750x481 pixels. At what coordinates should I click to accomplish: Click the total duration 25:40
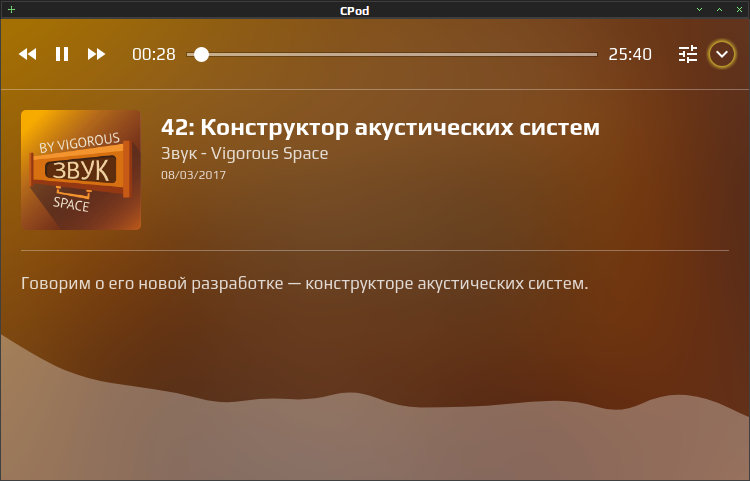[x=629, y=54]
